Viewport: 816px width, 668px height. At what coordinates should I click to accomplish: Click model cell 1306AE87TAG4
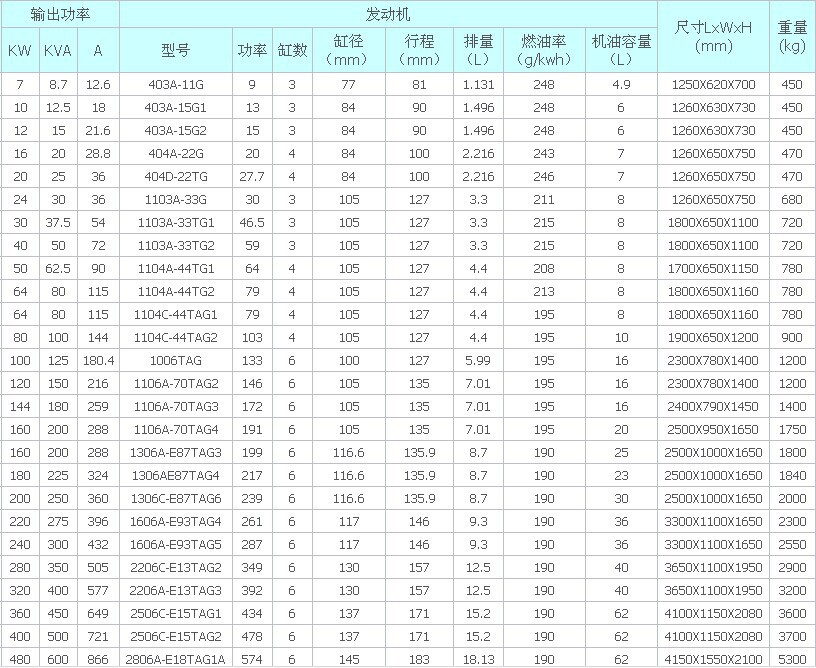coord(176,475)
